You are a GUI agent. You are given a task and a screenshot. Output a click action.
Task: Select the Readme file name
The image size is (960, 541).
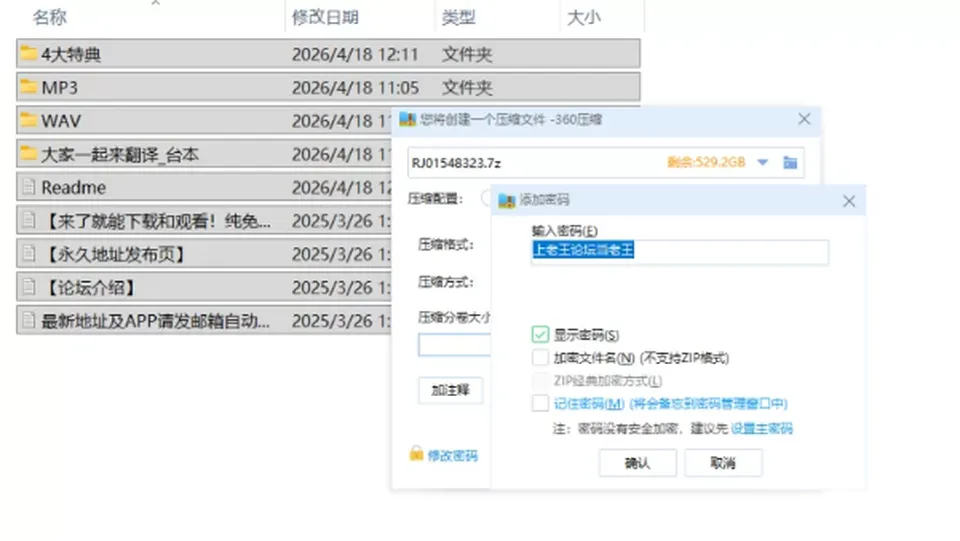[x=73, y=187]
